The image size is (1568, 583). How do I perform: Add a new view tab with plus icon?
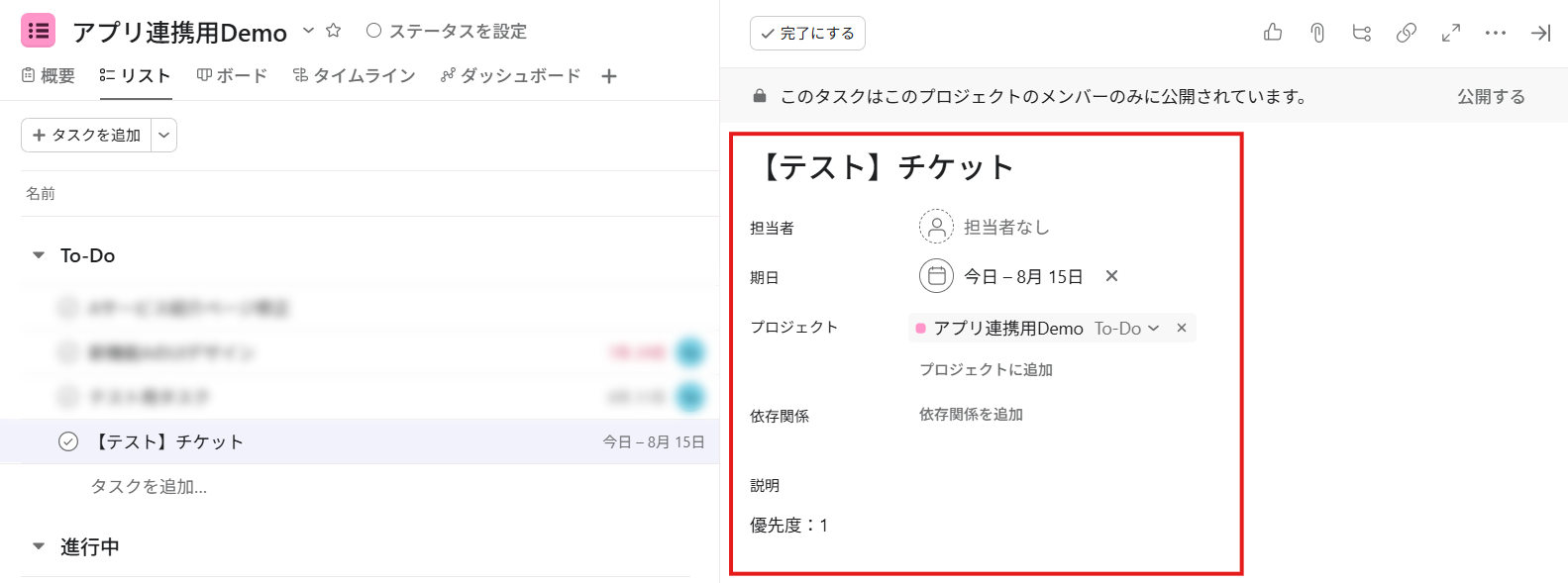click(x=609, y=76)
